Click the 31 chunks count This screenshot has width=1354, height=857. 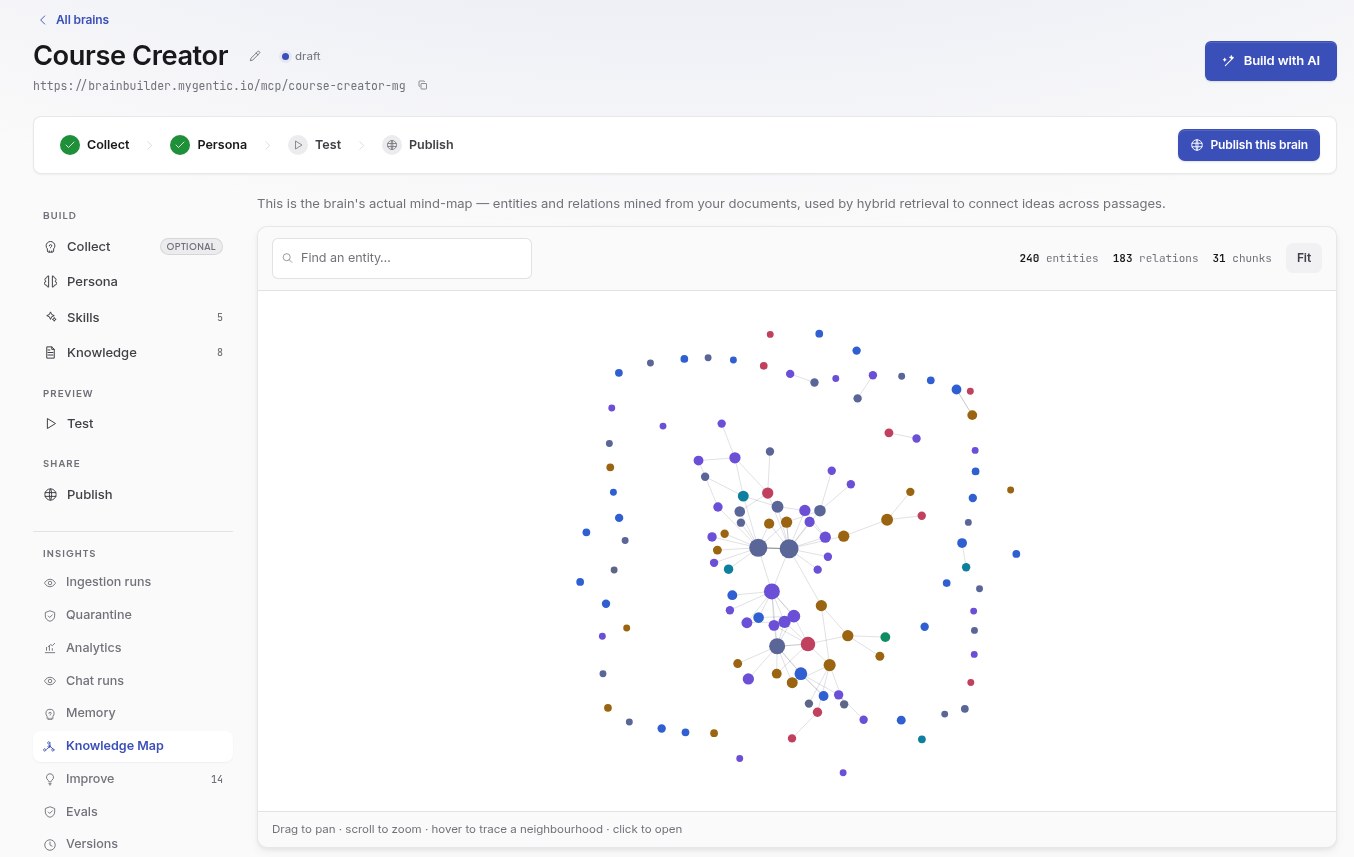click(x=1242, y=258)
